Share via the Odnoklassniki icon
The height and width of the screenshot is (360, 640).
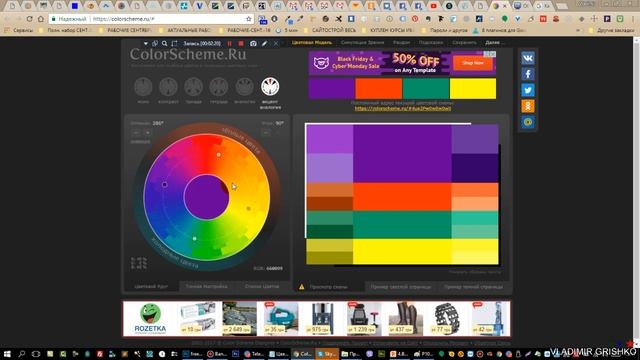[x=527, y=106]
